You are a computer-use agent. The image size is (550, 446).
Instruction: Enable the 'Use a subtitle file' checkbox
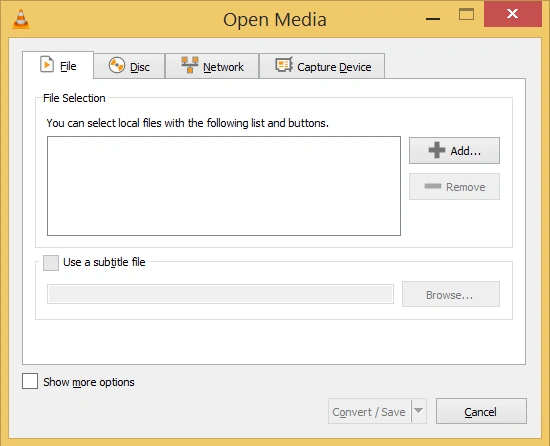[51, 263]
